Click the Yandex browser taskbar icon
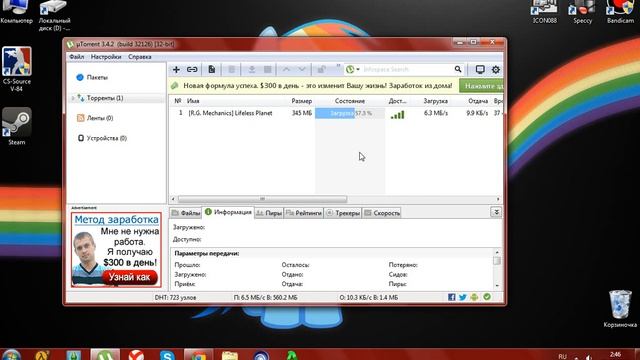 [136, 355]
